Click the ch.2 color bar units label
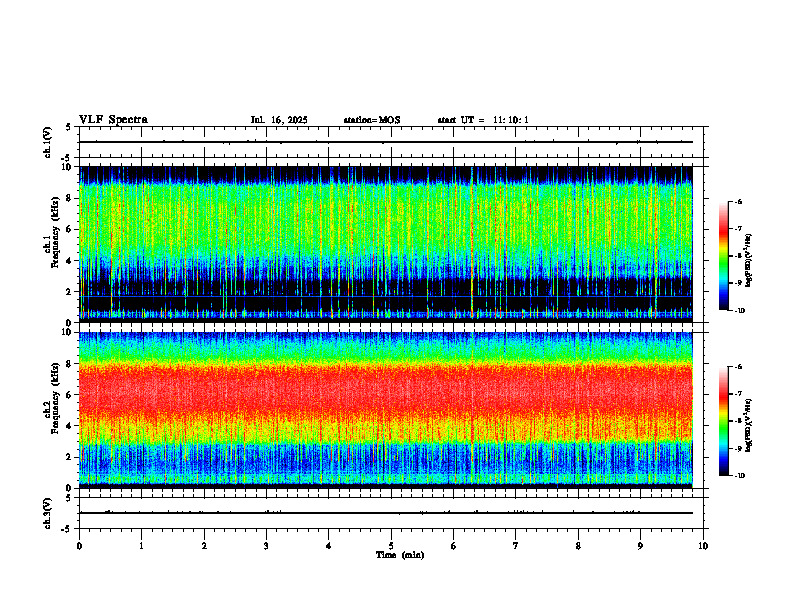Viewport: 792px width, 612px height. (749, 425)
